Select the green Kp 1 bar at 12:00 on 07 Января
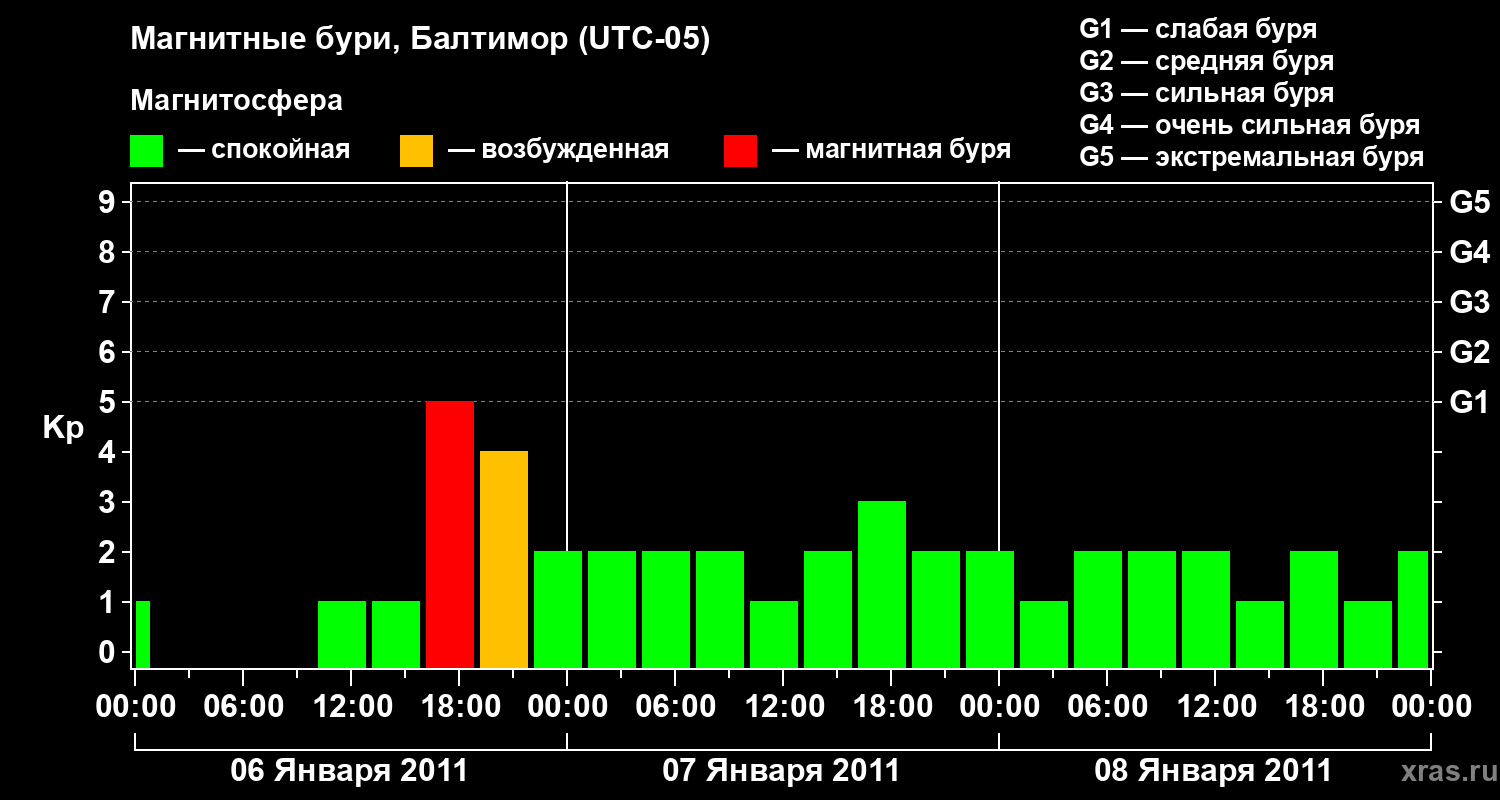 (774, 635)
